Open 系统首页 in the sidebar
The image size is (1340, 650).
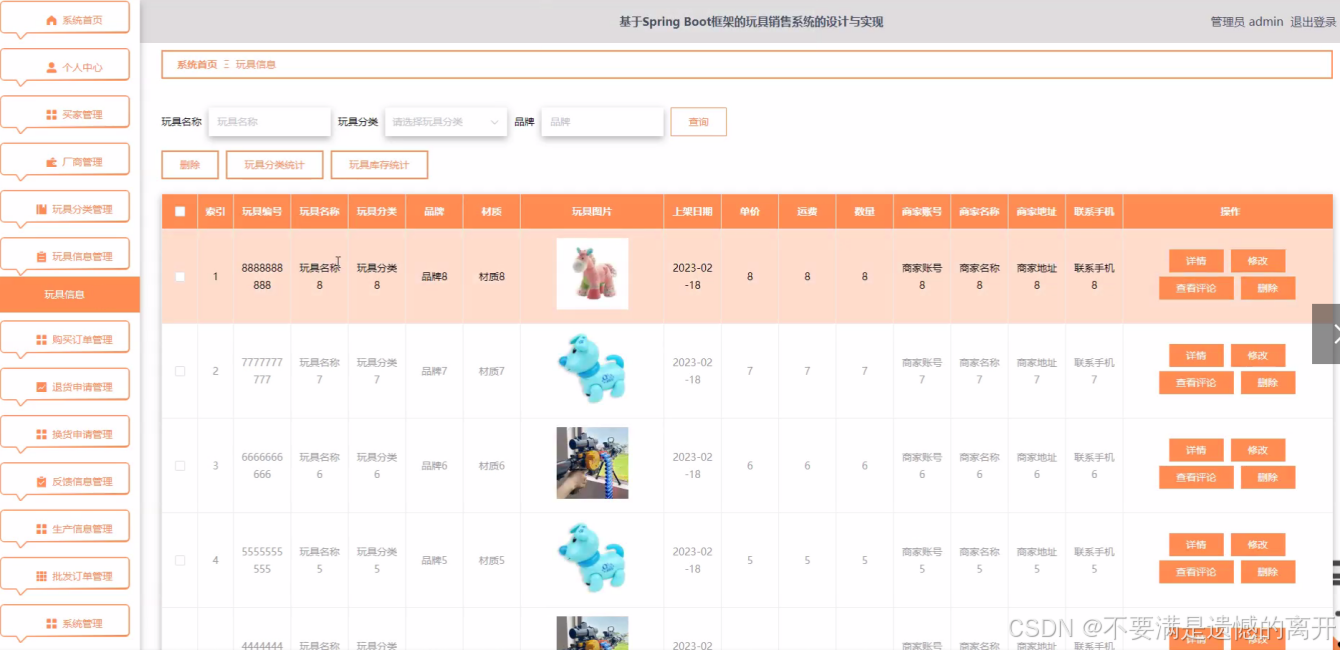point(65,20)
